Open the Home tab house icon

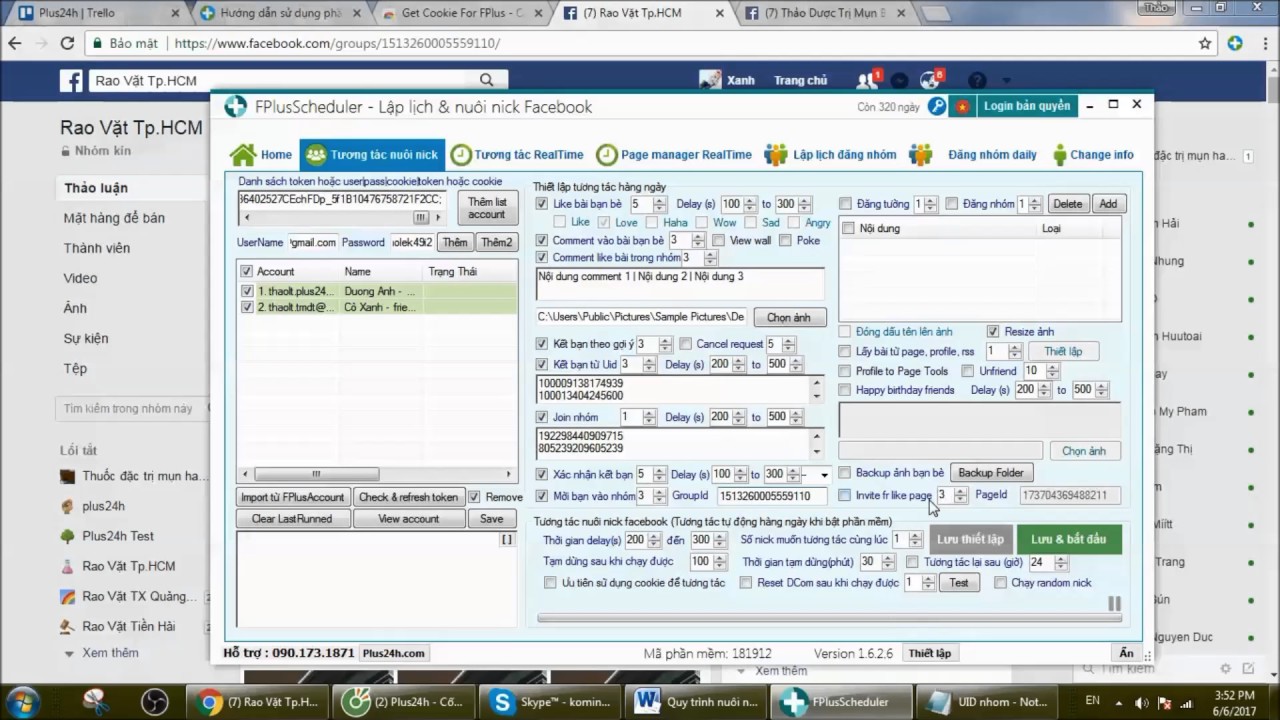[x=243, y=155]
